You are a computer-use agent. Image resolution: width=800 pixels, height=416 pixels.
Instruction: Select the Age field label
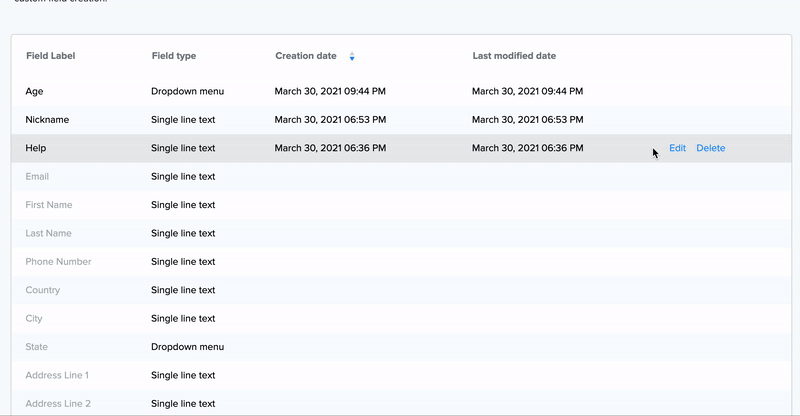pos(35,91)
